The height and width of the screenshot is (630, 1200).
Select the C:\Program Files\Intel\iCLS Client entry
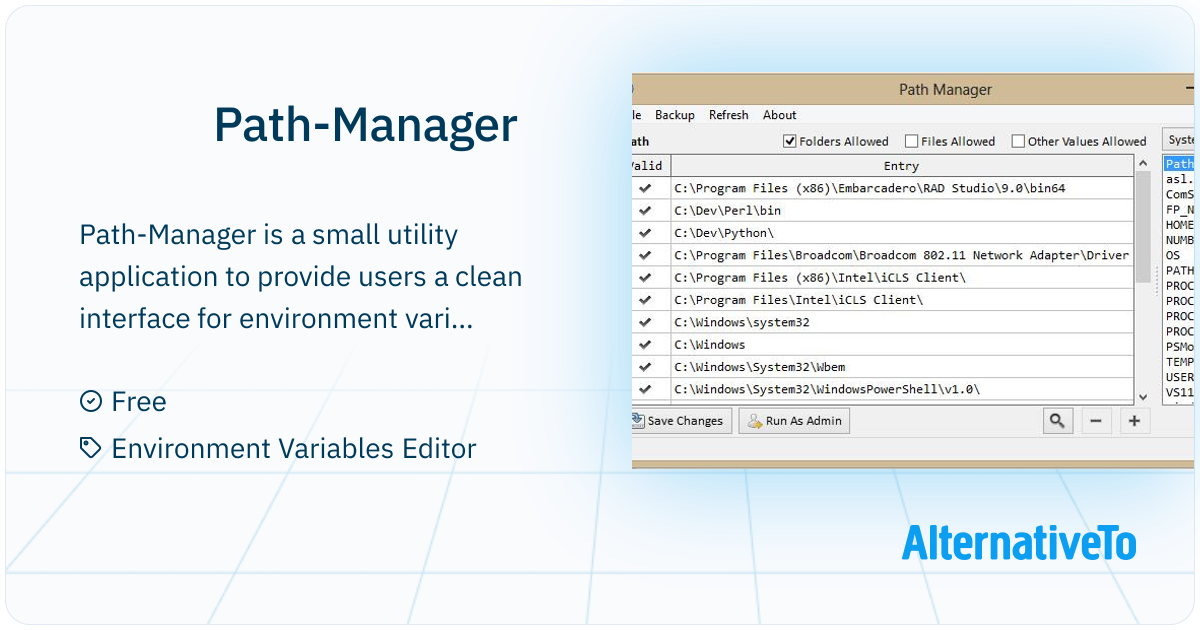(901, 300)
